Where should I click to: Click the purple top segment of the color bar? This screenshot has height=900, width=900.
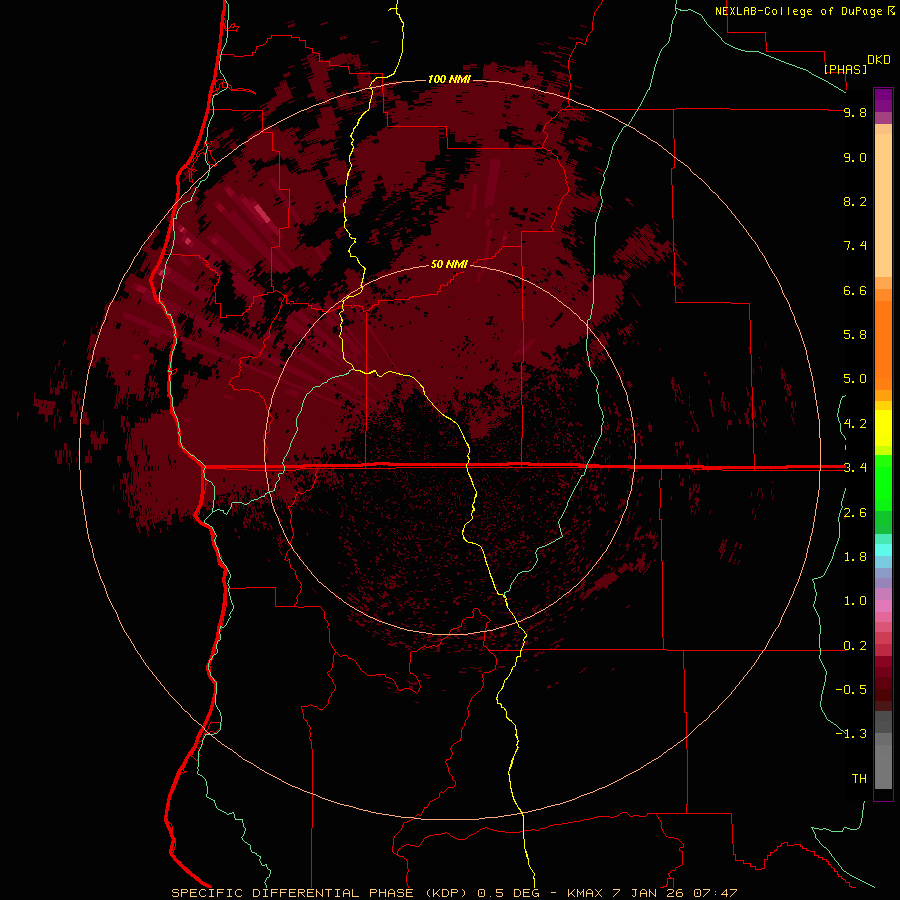point(883,100)
